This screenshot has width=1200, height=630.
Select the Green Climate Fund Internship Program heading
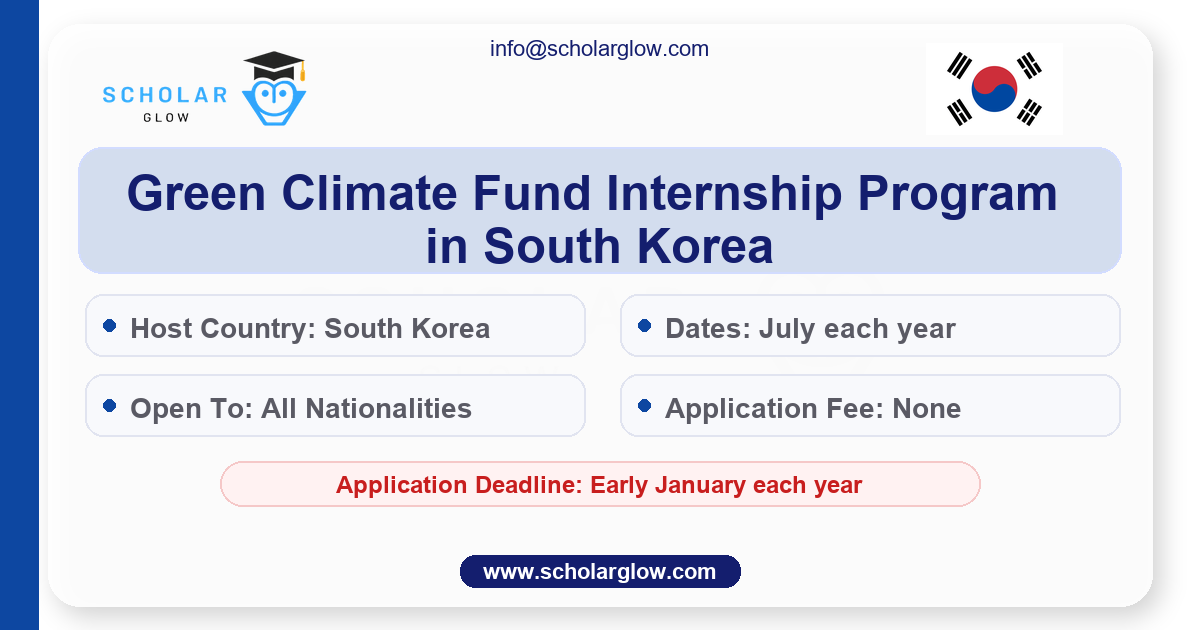click(x=592, y=193)
